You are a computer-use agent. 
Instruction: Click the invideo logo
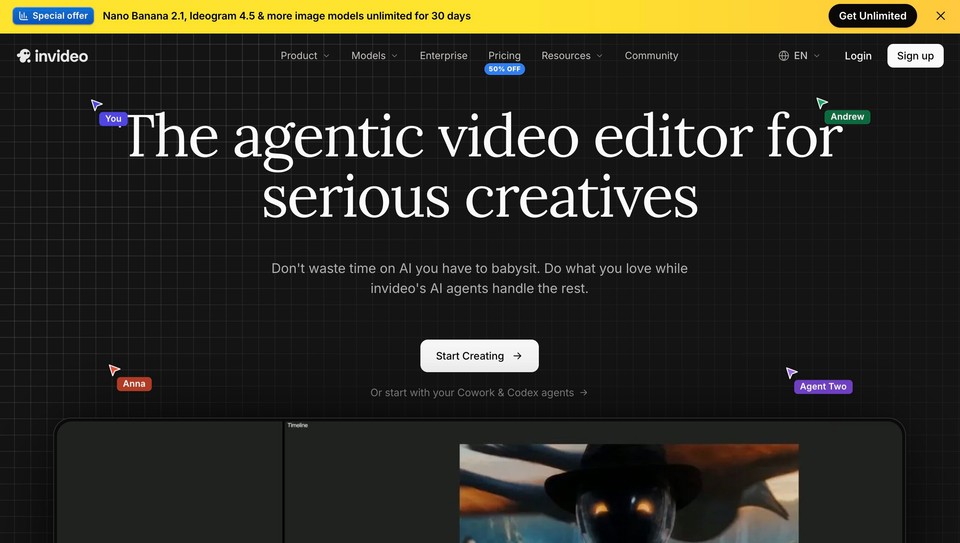coord(52,56)
